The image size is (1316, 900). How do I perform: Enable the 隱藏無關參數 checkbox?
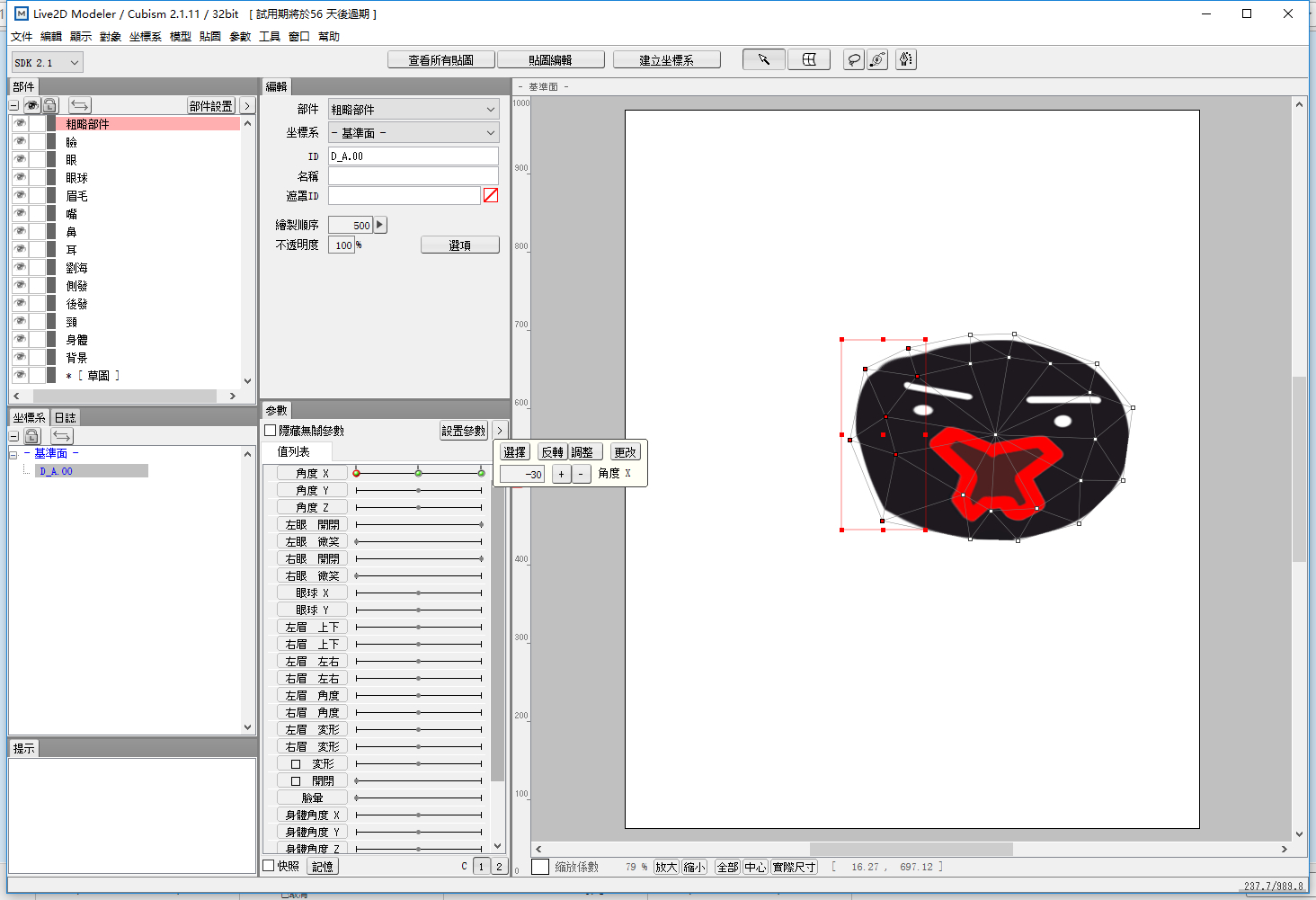coord(271,431)
